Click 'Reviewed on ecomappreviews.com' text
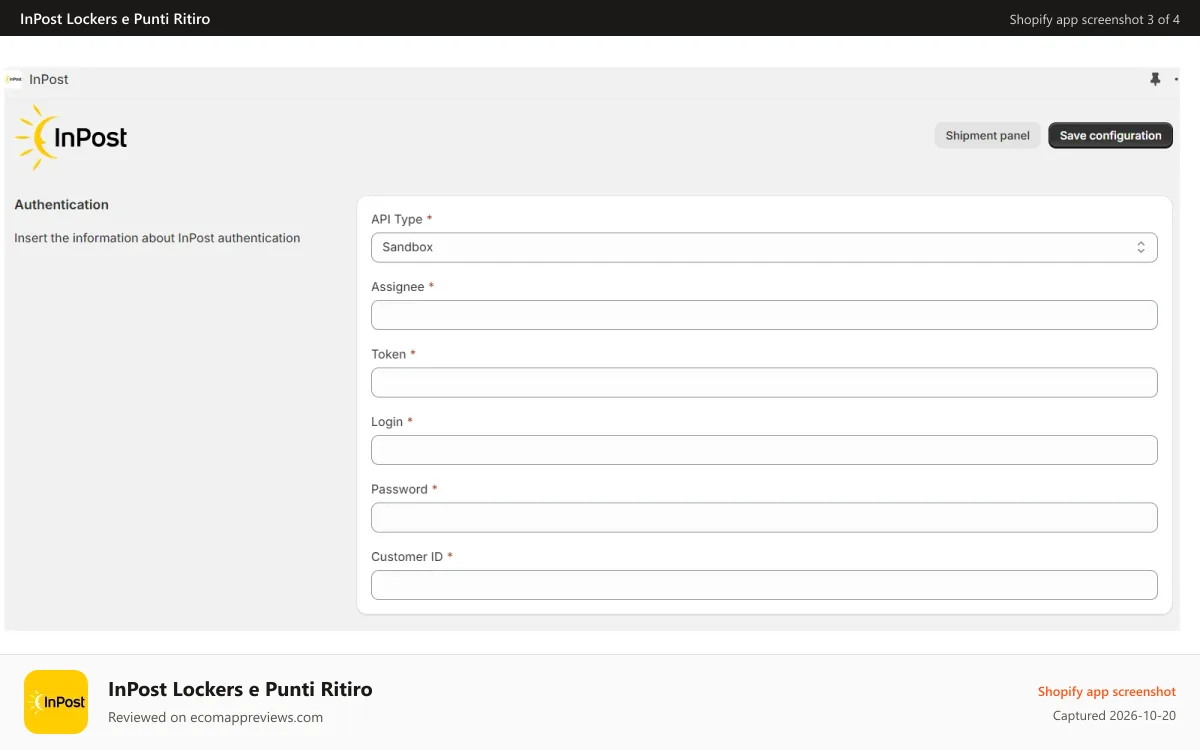This screenshot has width=1200, height=750. click(215, 717)
